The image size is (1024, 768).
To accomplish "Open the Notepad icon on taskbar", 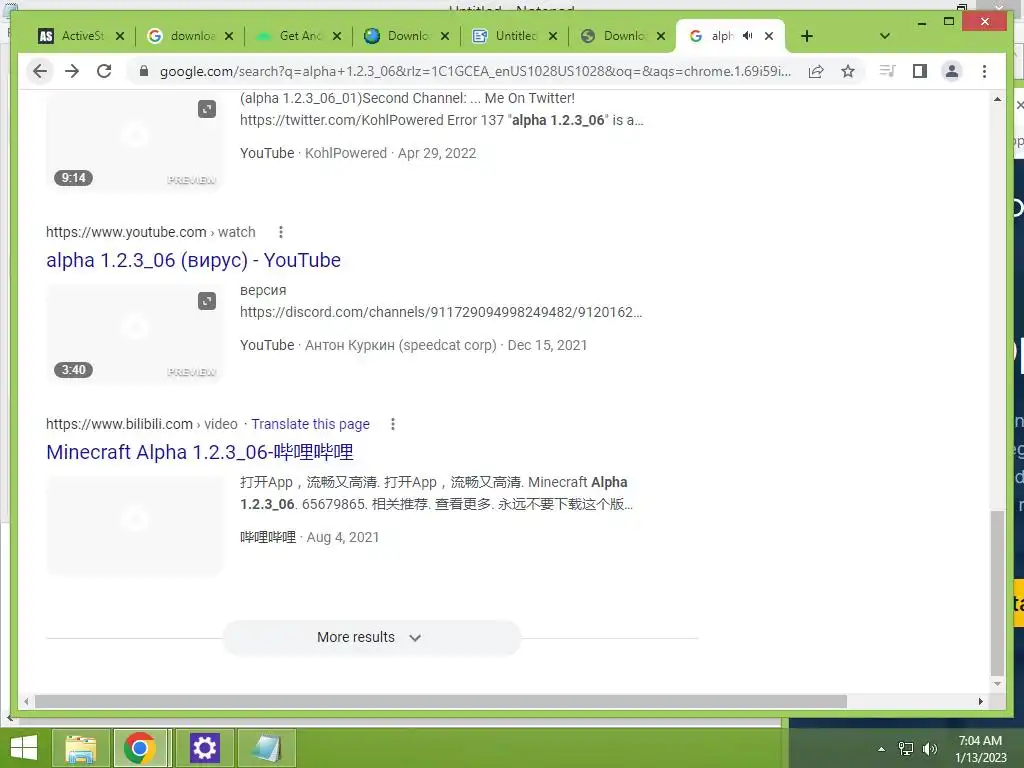I will pos(266,748).
